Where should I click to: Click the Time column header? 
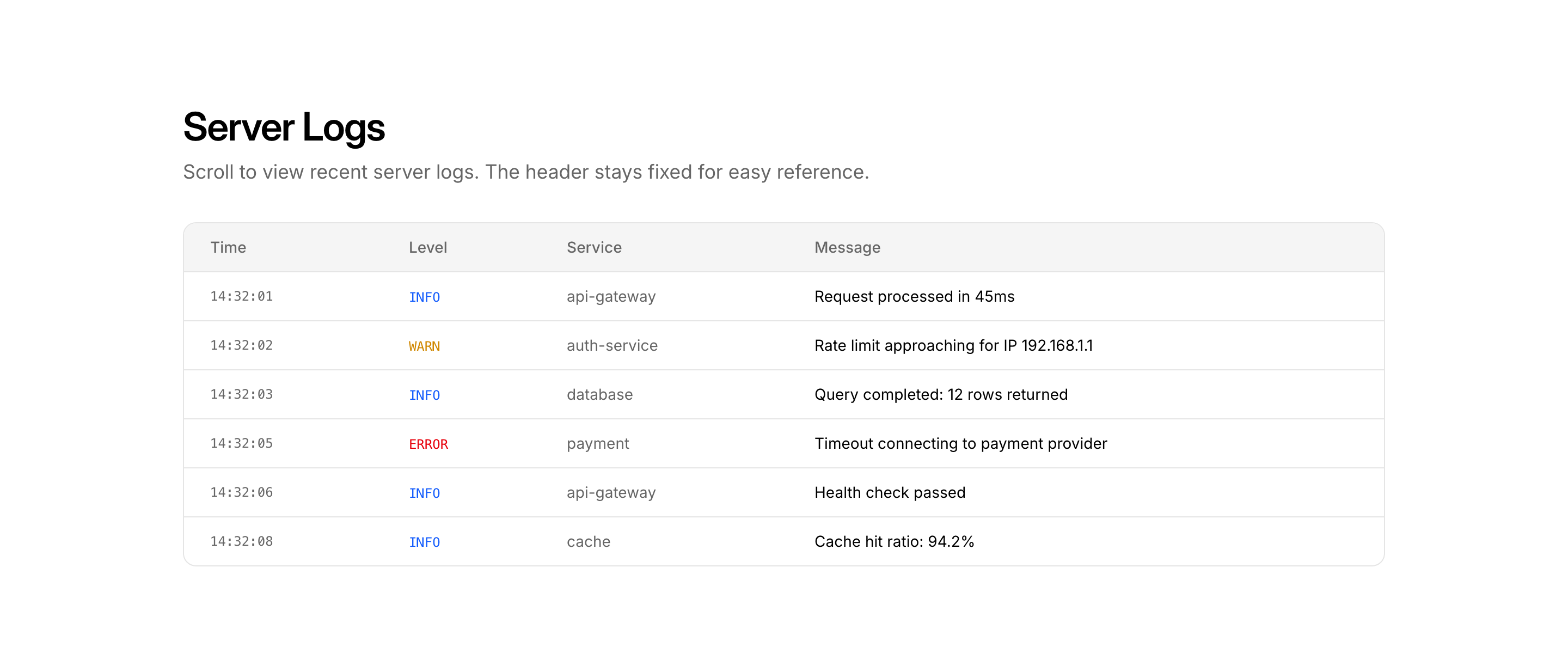[x=228, y=247]
